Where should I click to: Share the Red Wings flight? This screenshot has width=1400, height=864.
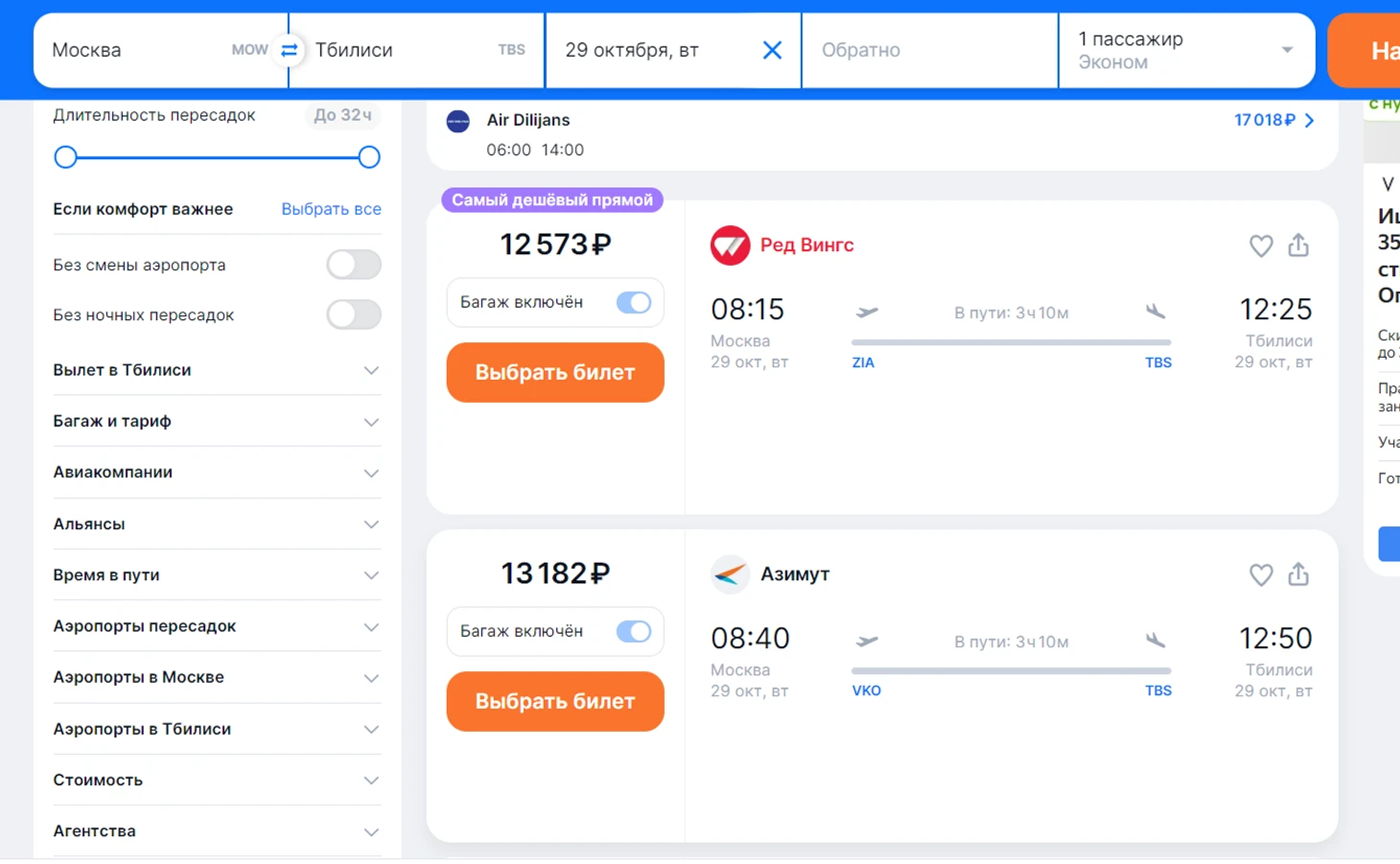coord(1298,245)
